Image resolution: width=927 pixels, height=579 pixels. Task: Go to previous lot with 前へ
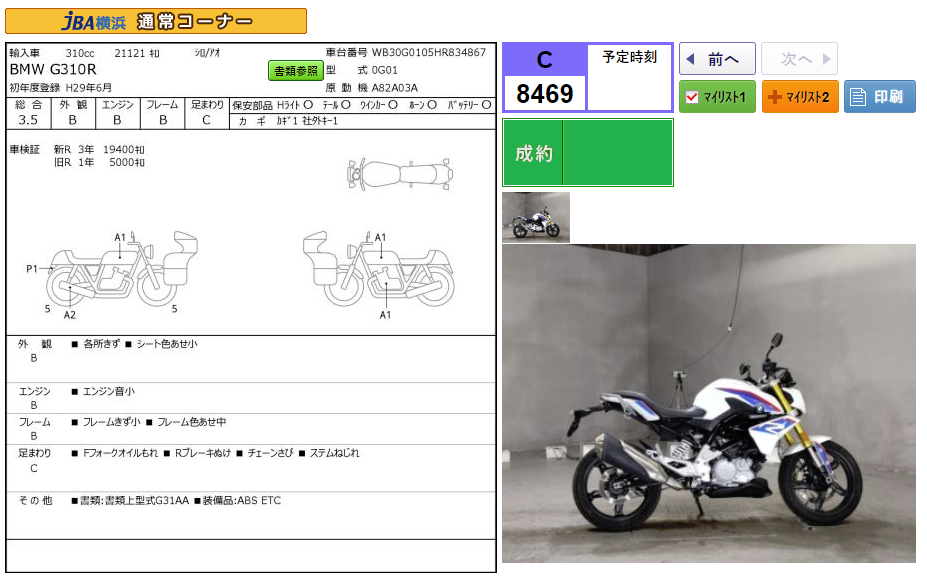717,59
